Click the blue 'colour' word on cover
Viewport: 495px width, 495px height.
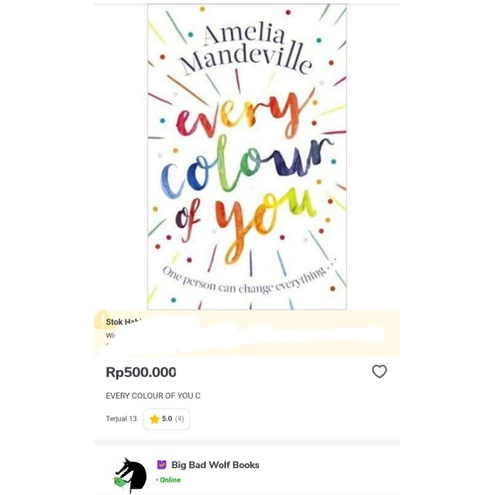coord(247,168)
